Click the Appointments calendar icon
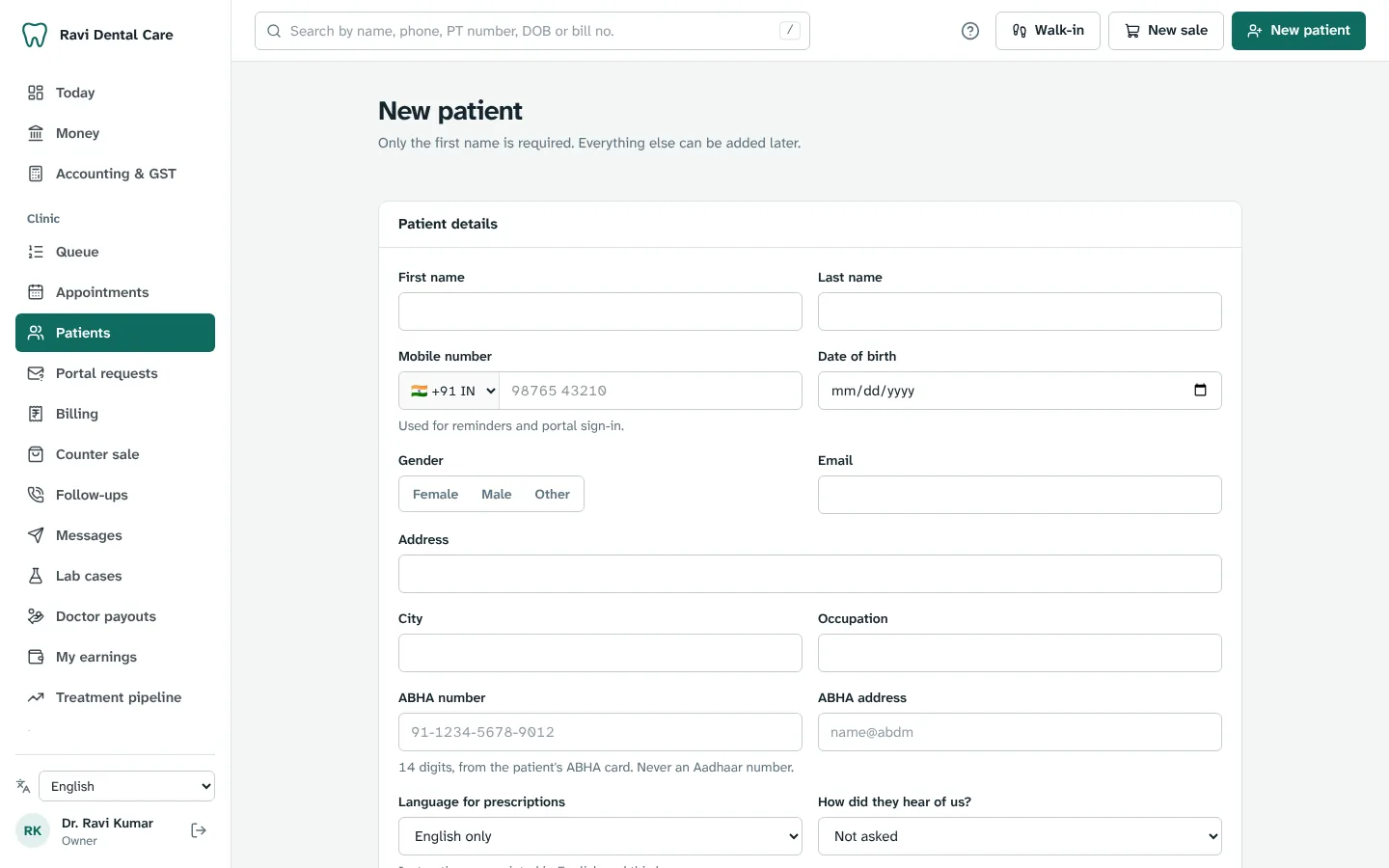Screen dimensions: 1389x868 click(x=36, y=292)
